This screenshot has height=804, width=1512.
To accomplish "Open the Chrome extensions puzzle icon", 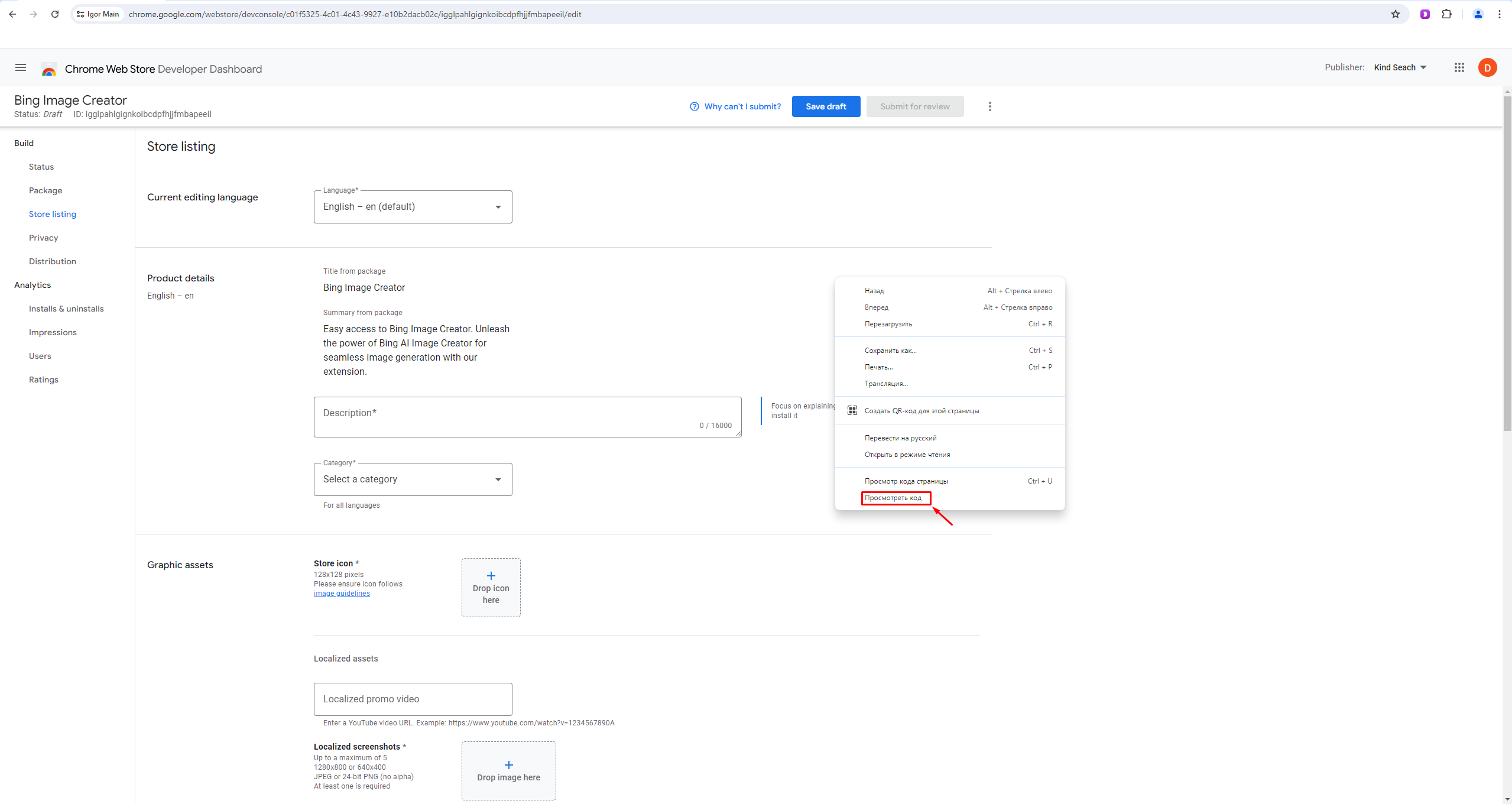I will coord(1446,14).
